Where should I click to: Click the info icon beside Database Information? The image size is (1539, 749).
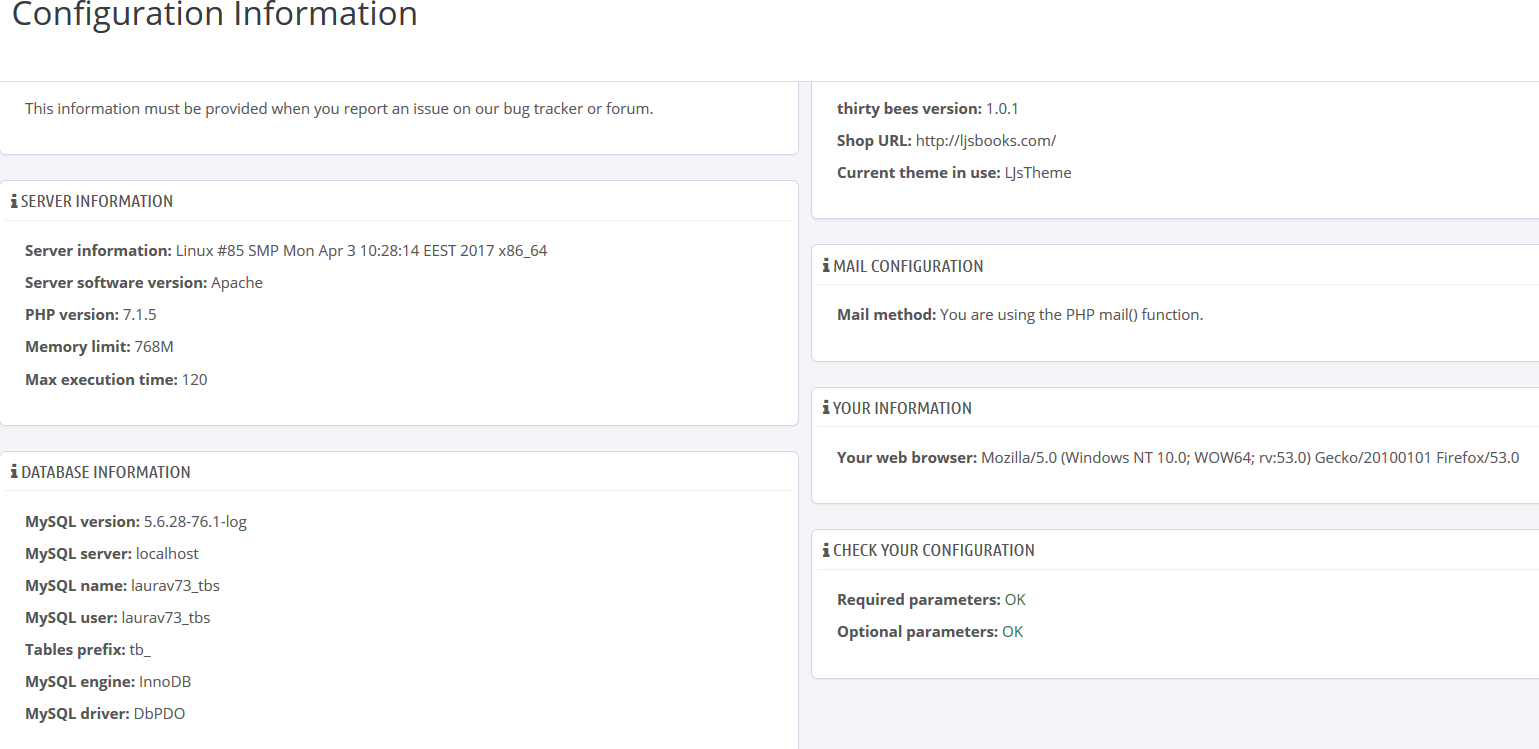(14, 472)
